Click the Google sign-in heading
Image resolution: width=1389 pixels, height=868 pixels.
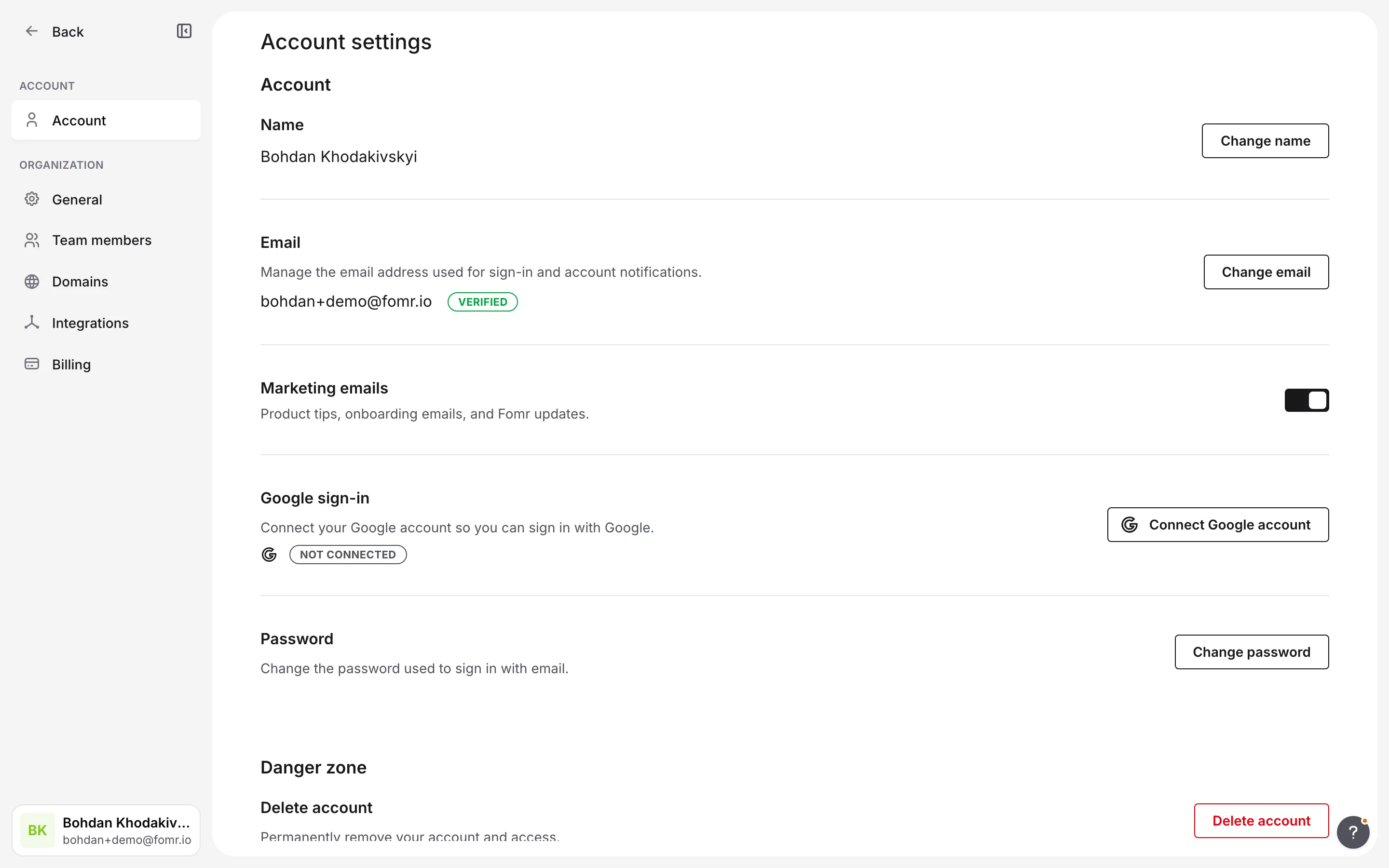pyautogui.click(x=315, y=498)
